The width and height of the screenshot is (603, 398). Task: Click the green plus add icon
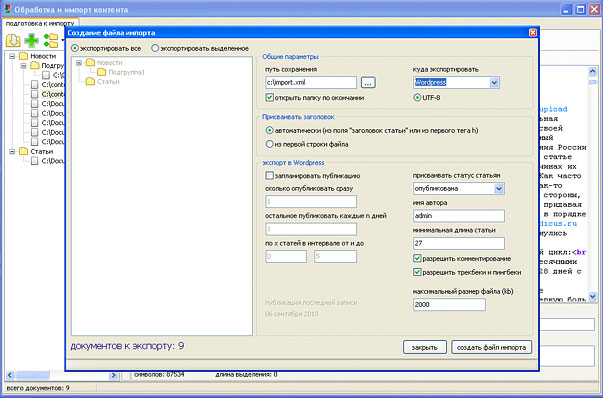point(31,40)
